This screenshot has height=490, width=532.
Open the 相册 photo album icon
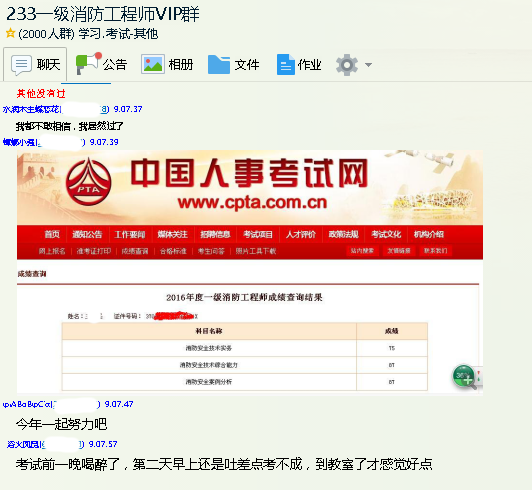[153, 64]
